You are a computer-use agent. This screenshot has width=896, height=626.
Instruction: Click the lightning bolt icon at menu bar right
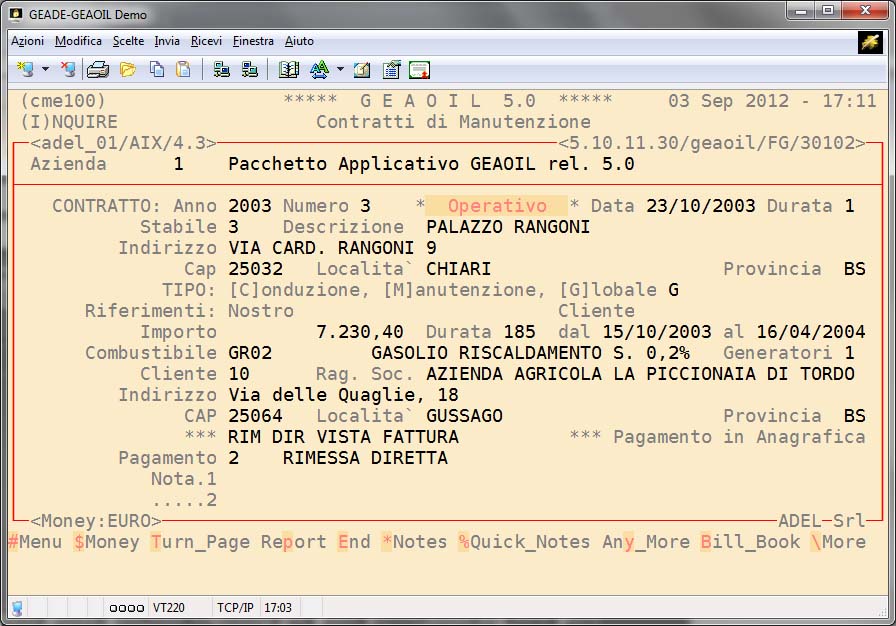(869, 41)
